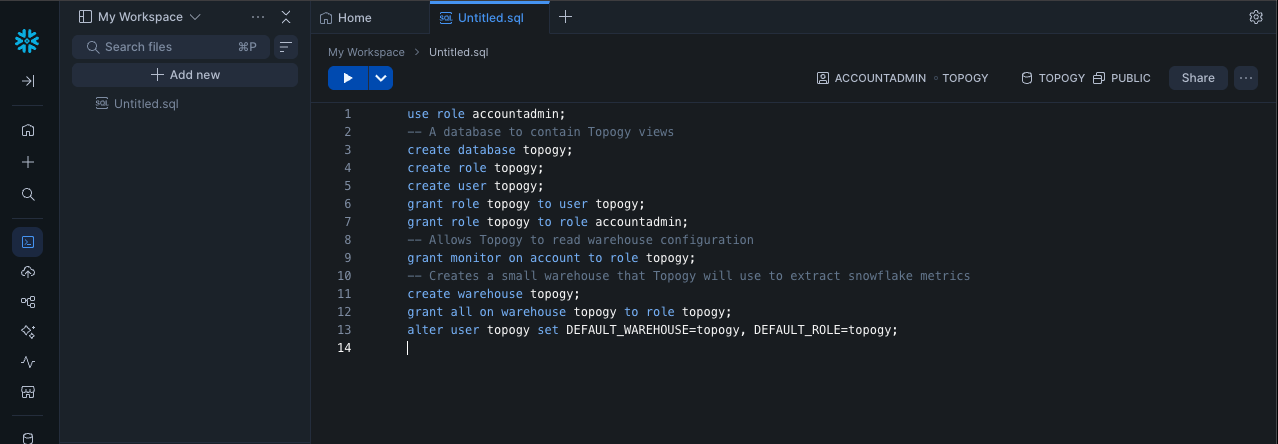Click the Add new button

pos(185,75)
